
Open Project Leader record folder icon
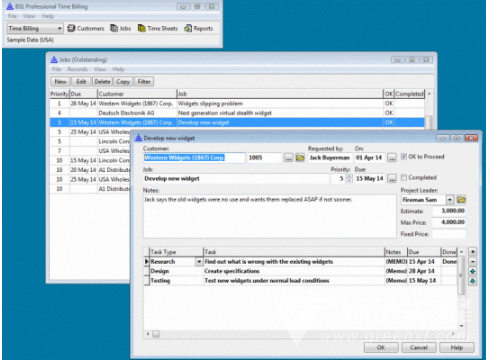461,200
